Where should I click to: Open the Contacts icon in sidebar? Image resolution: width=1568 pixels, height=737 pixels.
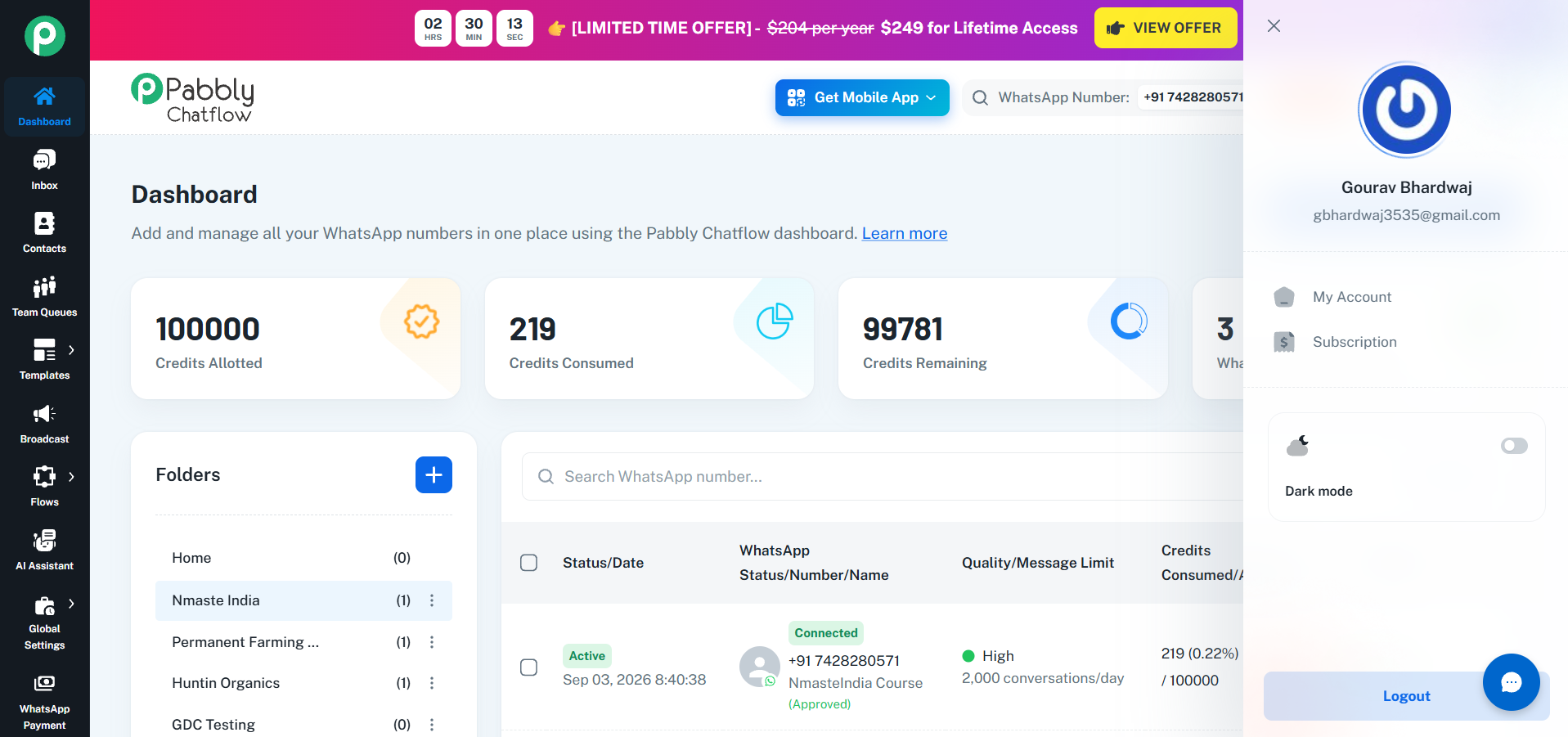[x=44, y=223]
